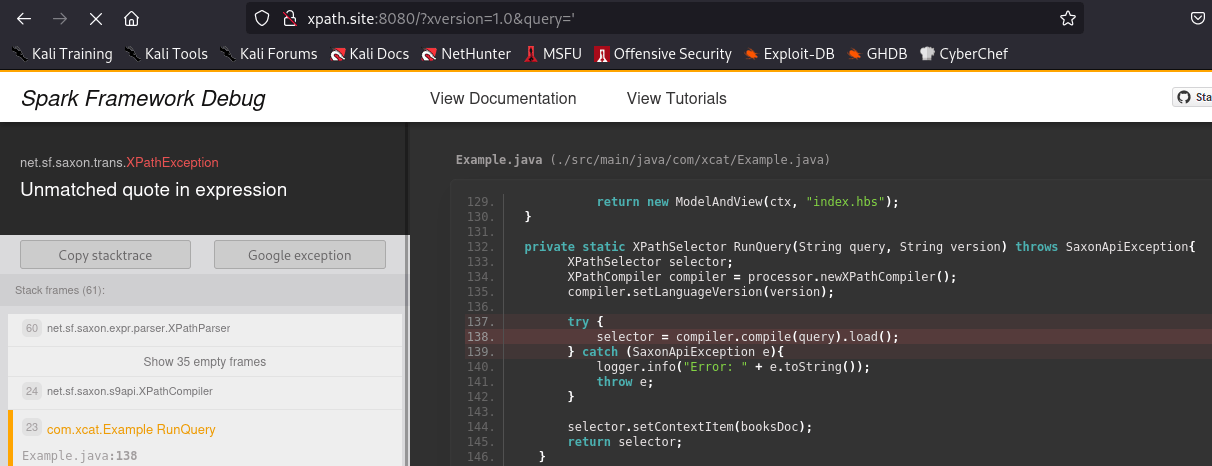1212x466 pixels.
Task: Click the Copy stacktrace button
Action: coord(105,255)
